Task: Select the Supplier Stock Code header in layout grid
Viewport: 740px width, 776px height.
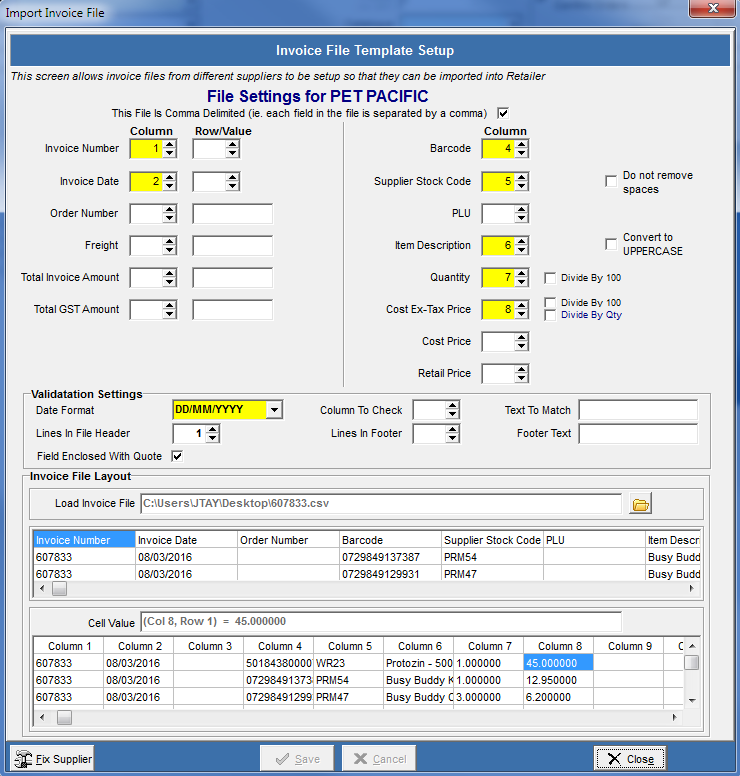Action: pyautogui.click(x=492, y=540)
